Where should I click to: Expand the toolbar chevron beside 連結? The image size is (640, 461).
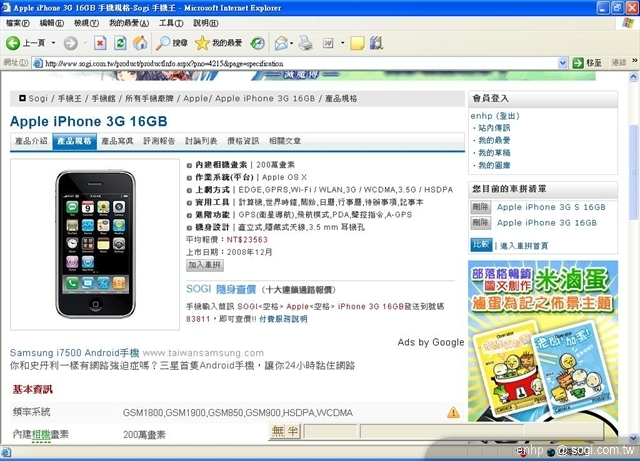pos(635,60)
